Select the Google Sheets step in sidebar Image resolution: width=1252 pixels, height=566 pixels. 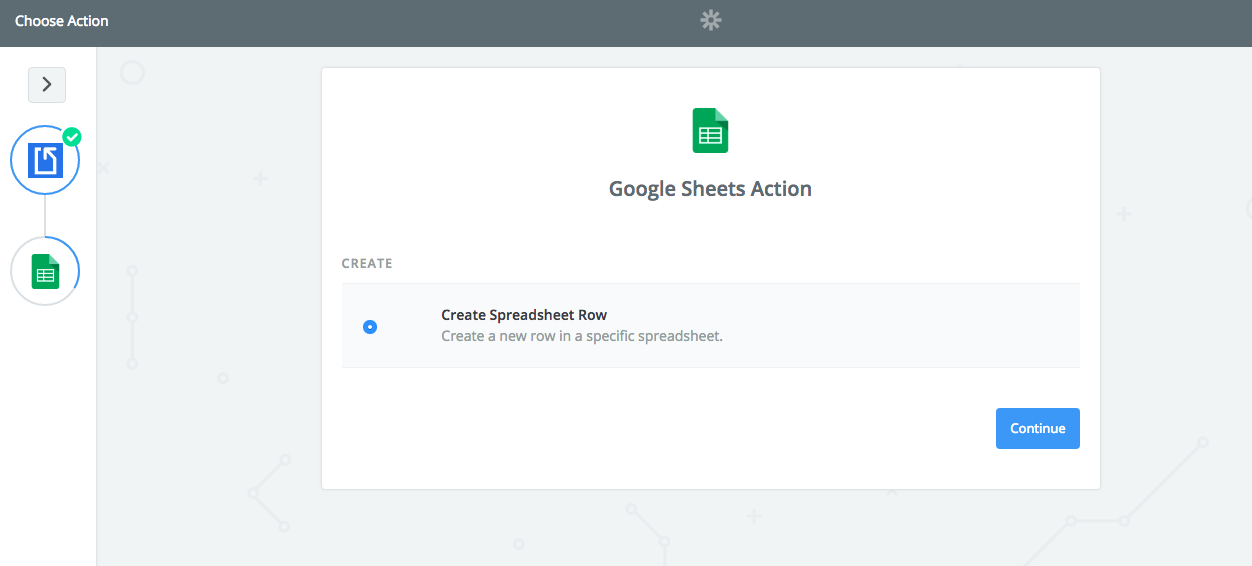(x=45, y=271)
